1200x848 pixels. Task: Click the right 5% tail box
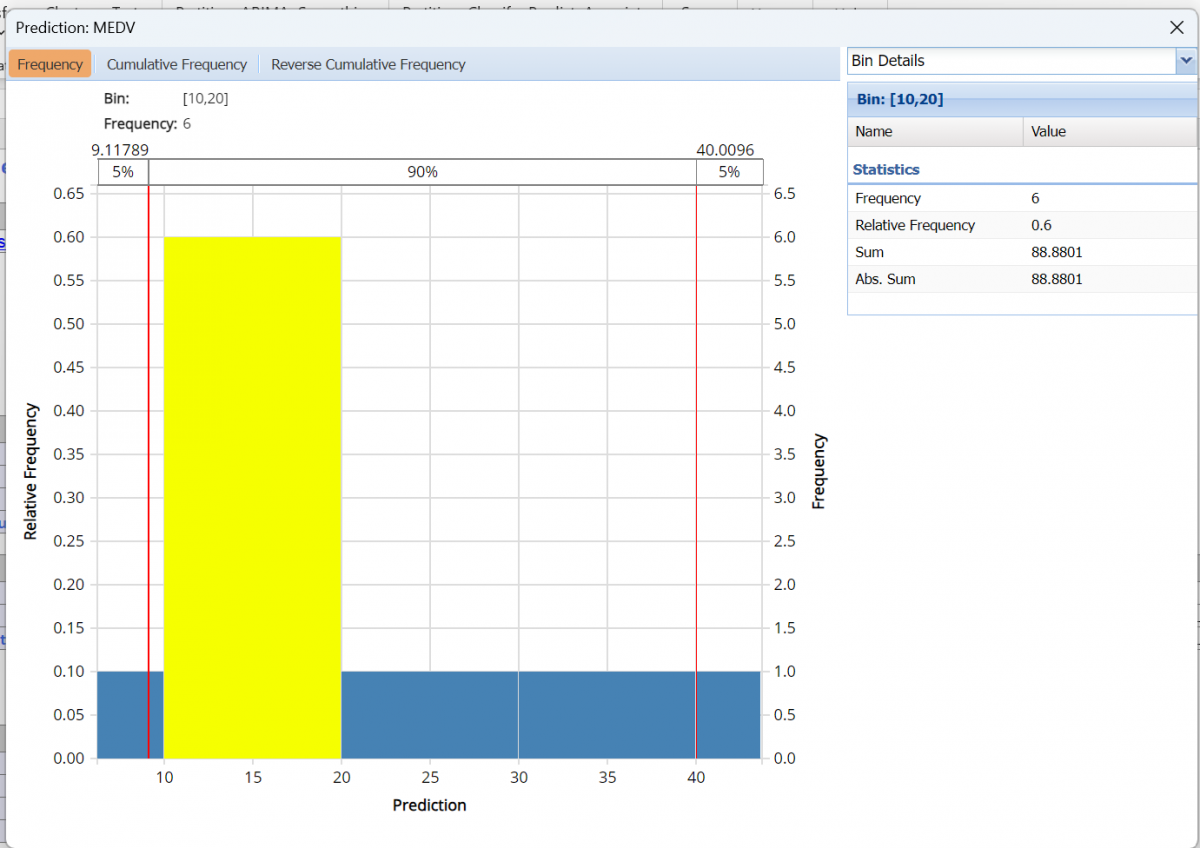pos(729,172)
